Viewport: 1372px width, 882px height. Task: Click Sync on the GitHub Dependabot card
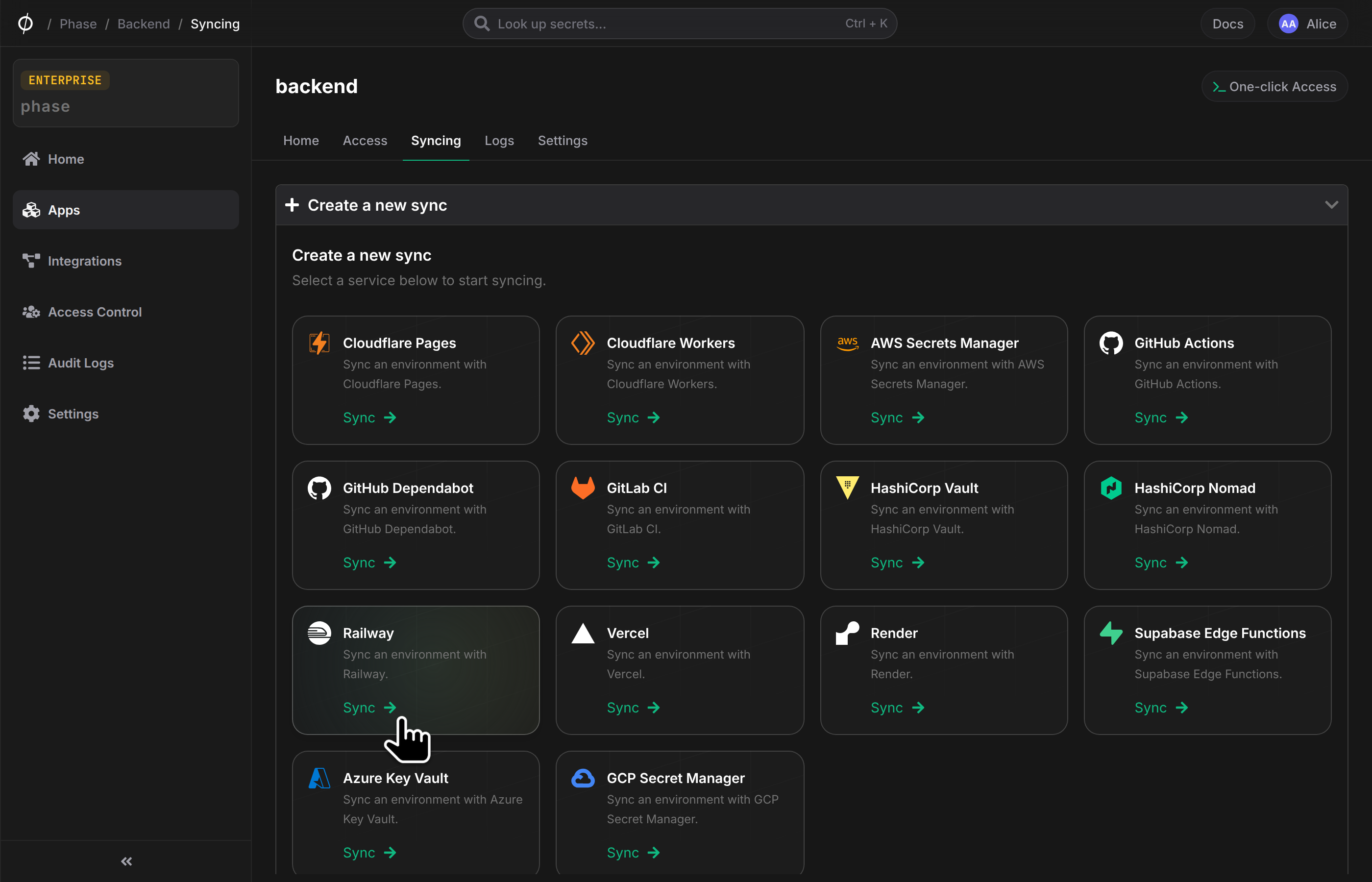[x=370, y=563]
